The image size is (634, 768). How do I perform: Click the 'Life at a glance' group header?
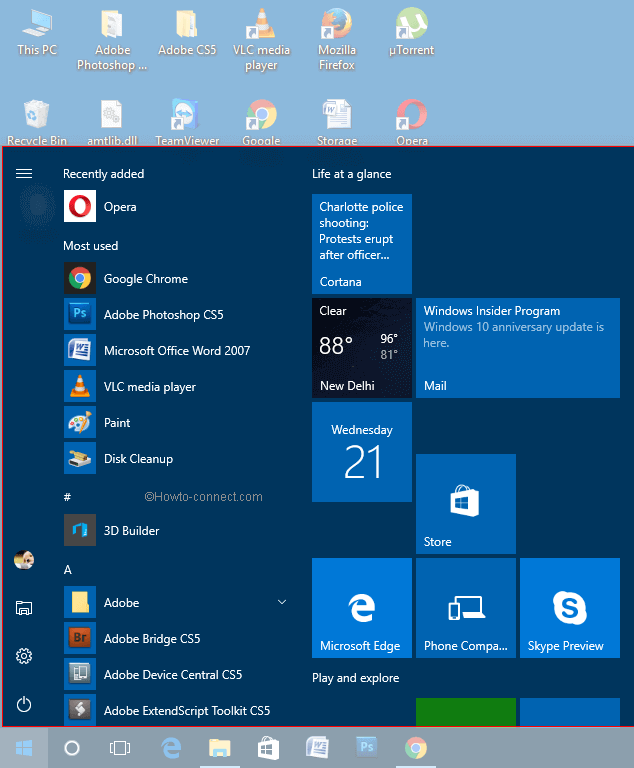(x=351, y=174)
